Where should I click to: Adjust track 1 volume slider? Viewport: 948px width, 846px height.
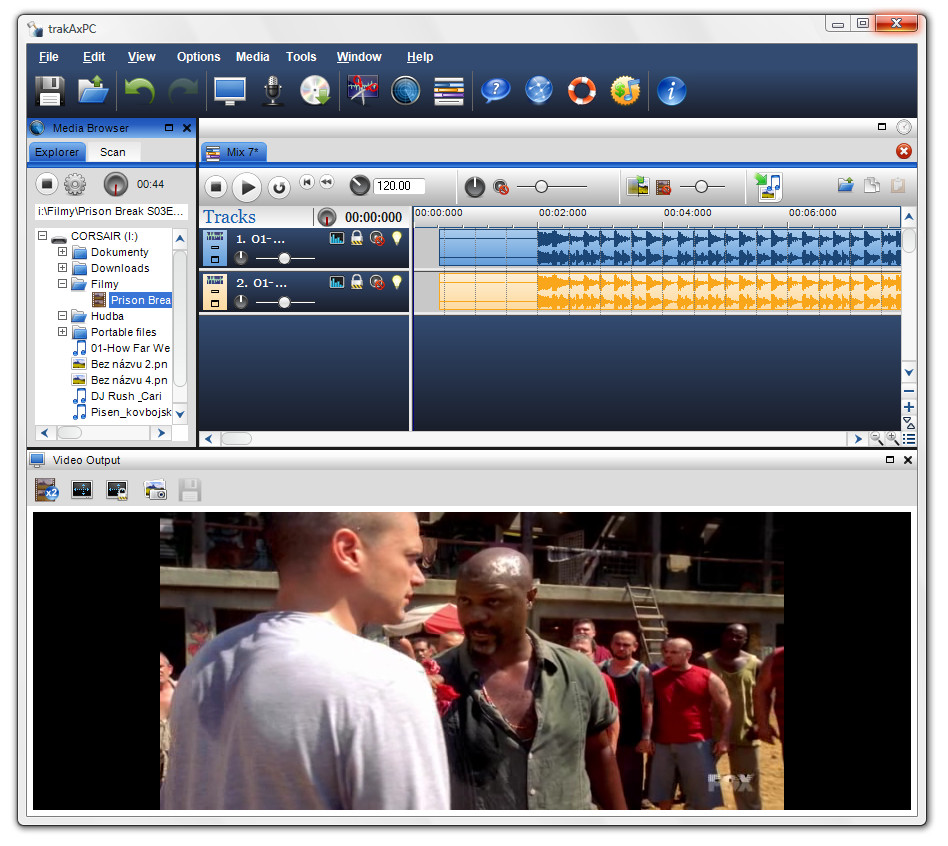tap(285, 259)
